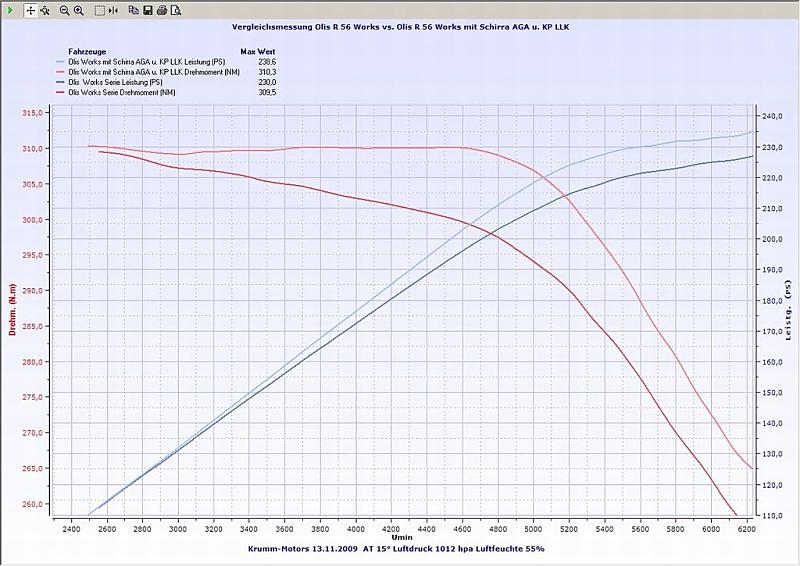Zoom in using the plus magnifier
The width and height of the screenshot is (800, 566).
tap(78, 10)
